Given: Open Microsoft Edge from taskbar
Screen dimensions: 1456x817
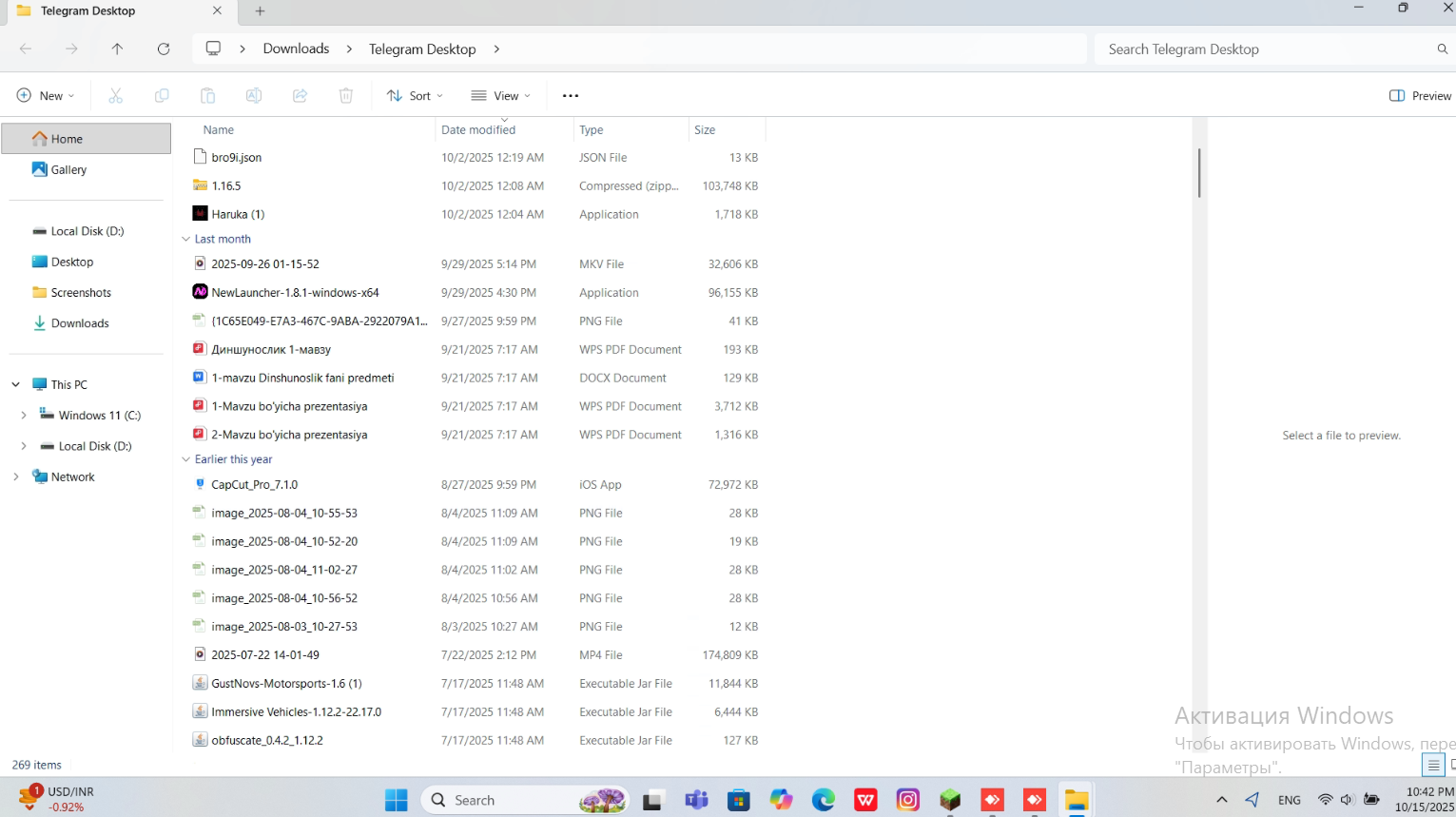Looking at the screenshot, I should tap(824, 800).
